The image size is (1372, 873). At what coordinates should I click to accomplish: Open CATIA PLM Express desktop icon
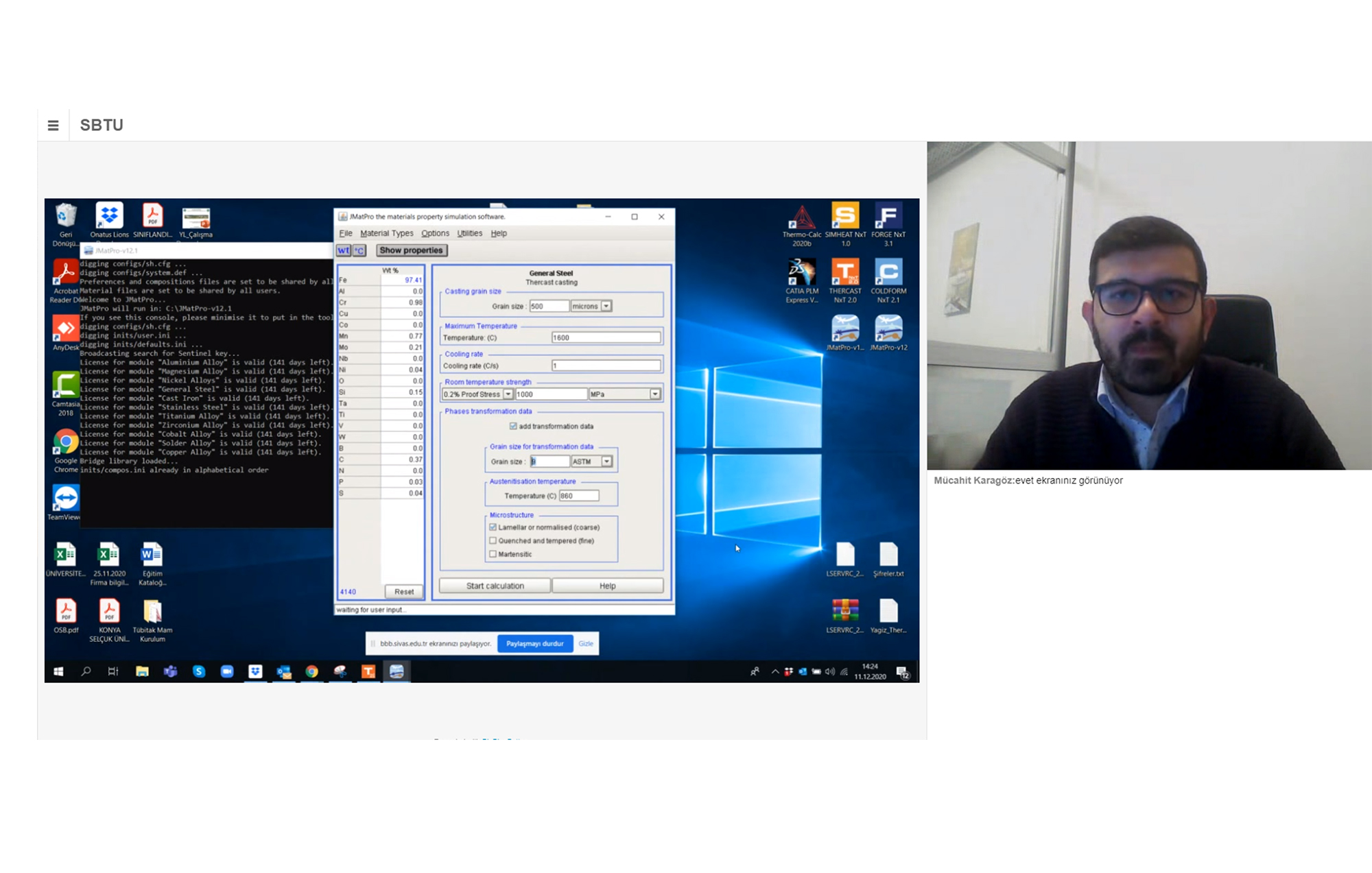point(801,281)
